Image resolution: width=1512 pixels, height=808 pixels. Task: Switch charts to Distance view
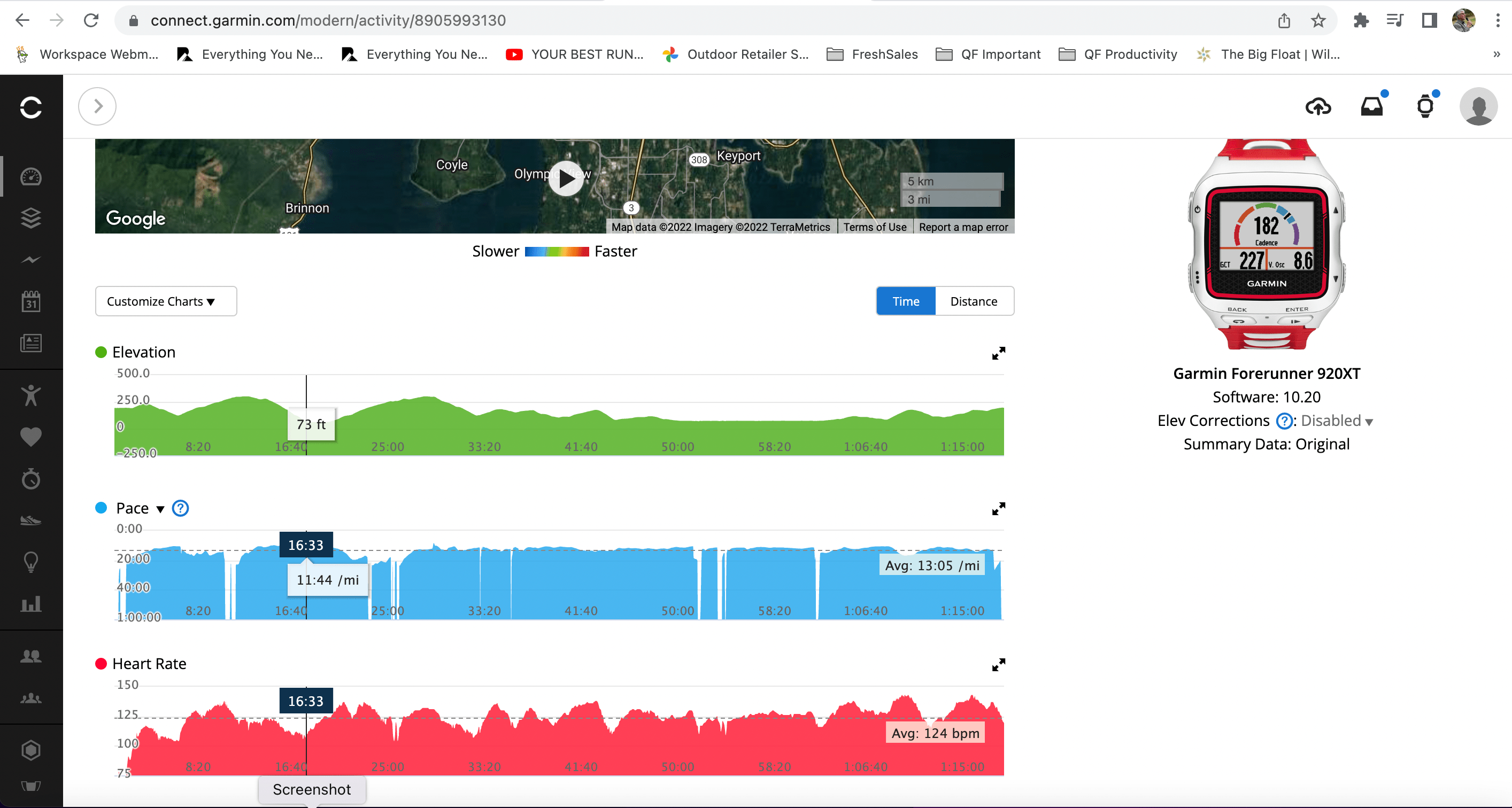click(973, 301)
